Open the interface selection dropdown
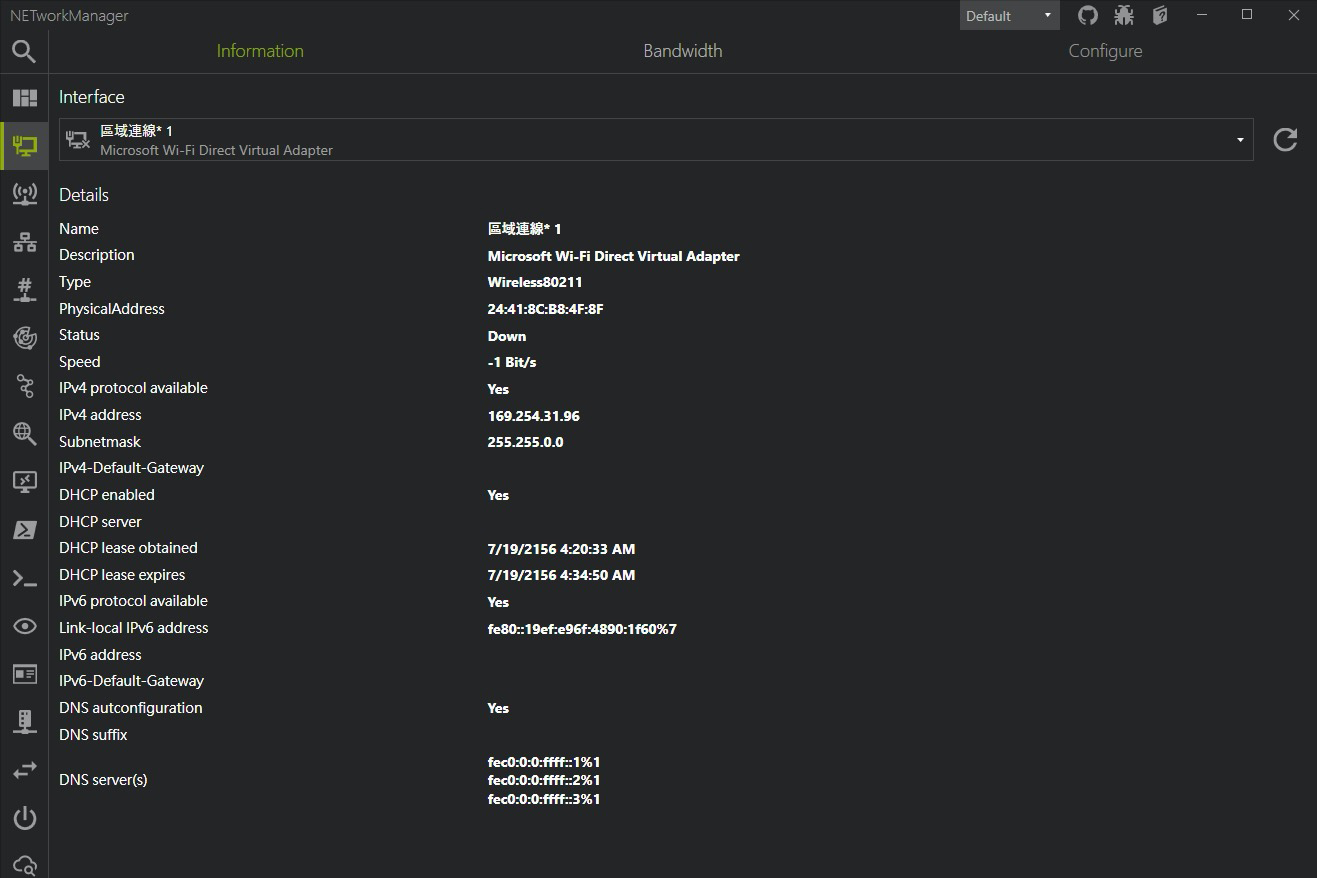 point(1238,139)
